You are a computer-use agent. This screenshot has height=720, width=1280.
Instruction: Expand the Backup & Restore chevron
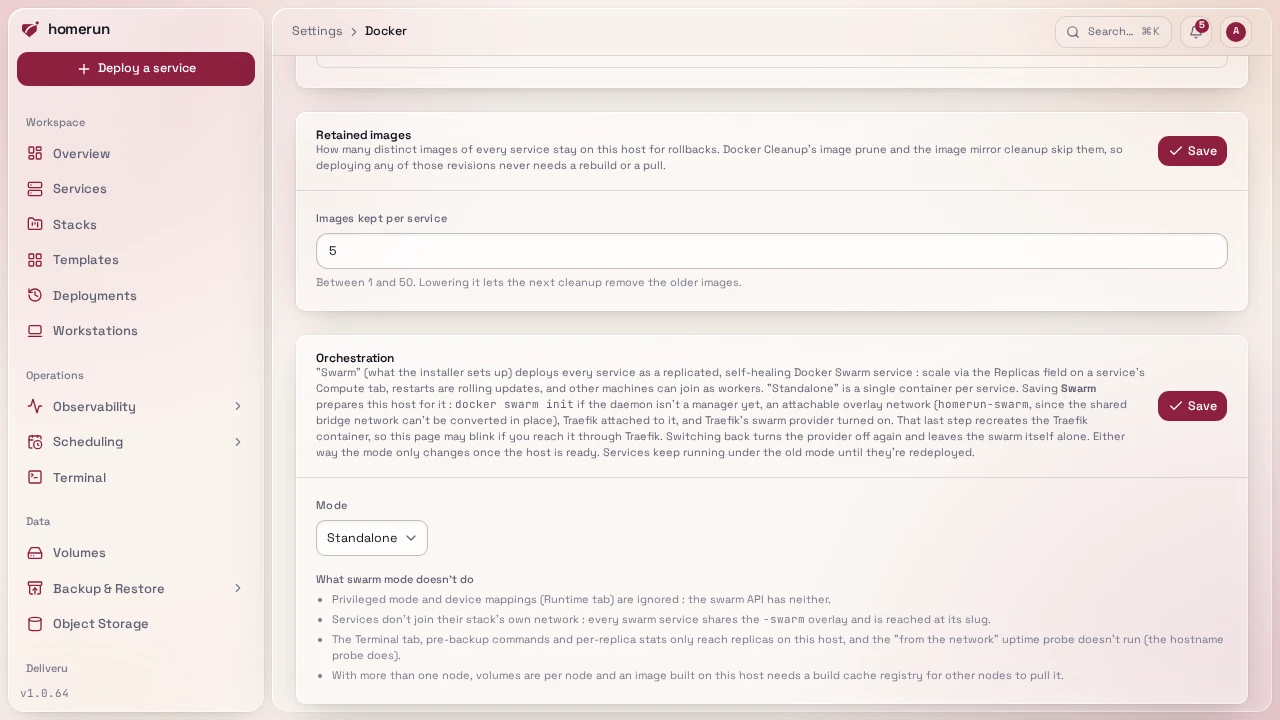(x=238, y=588)
